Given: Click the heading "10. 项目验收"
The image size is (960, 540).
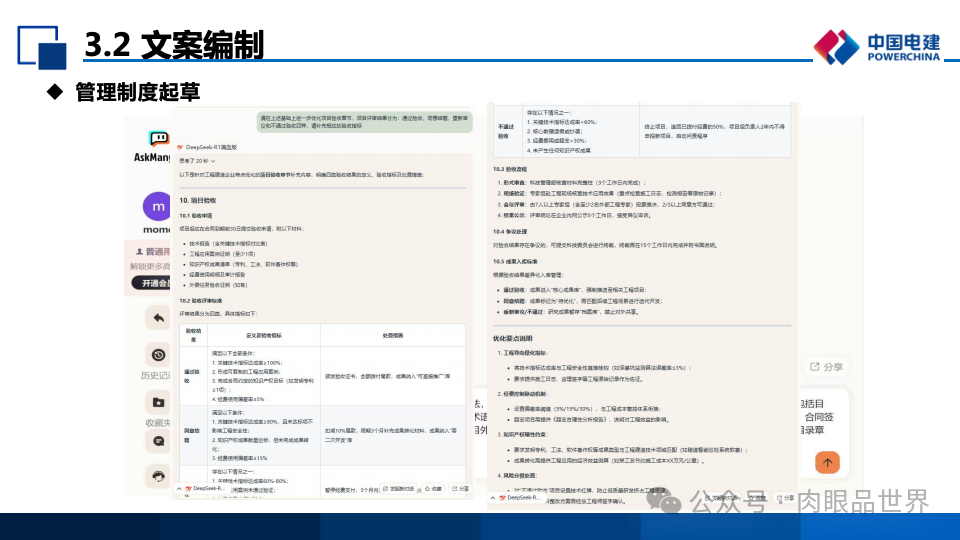Looking at the screenshot, I should pyautogui.click(x=198, y=200).
